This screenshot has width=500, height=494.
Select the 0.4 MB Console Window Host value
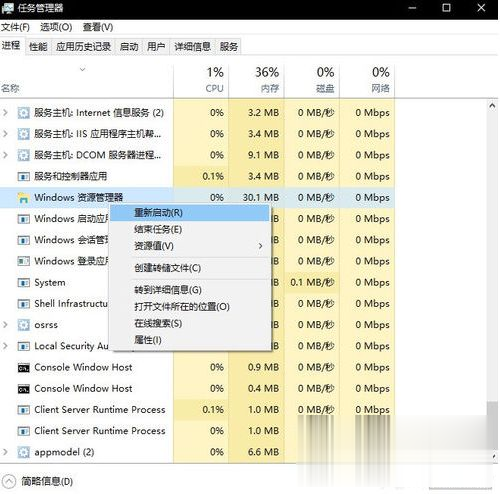[263, 389]
